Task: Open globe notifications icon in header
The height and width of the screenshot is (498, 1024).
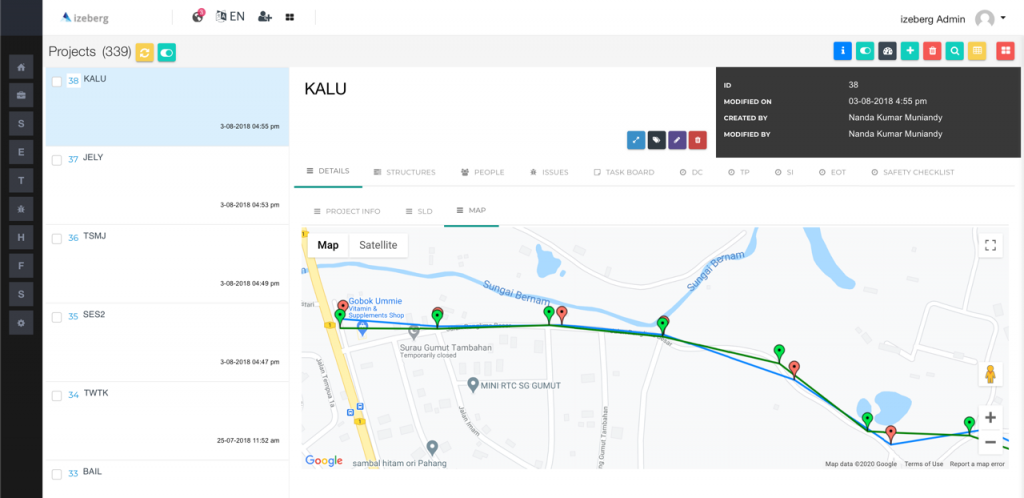Action: [x=198, y=17]
